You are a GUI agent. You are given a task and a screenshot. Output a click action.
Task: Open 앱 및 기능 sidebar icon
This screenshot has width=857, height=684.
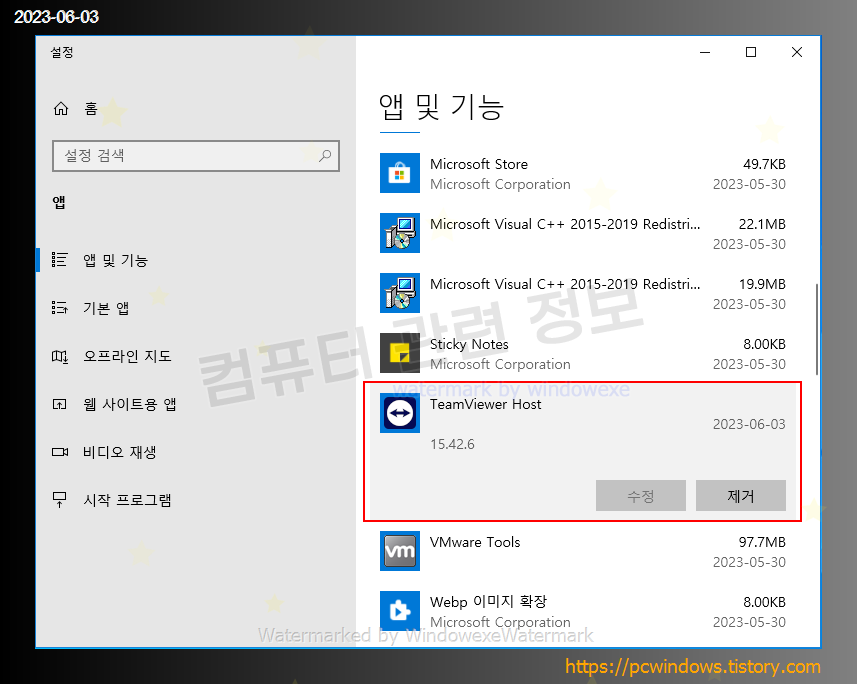pos(60,260)
